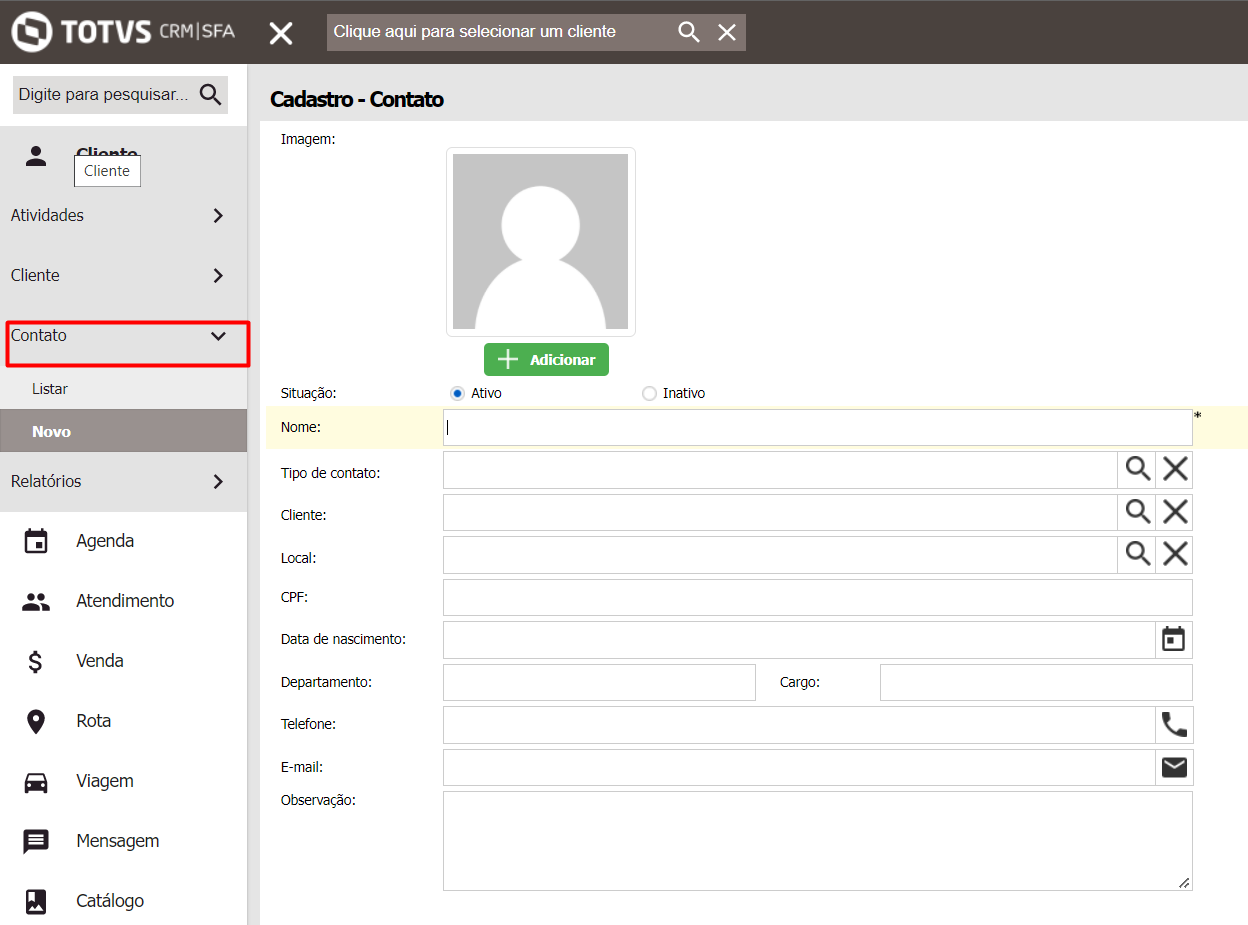Focus the Nome input field
The width and height of the screenshot is (1248, 925).
[x=817, y=427]
